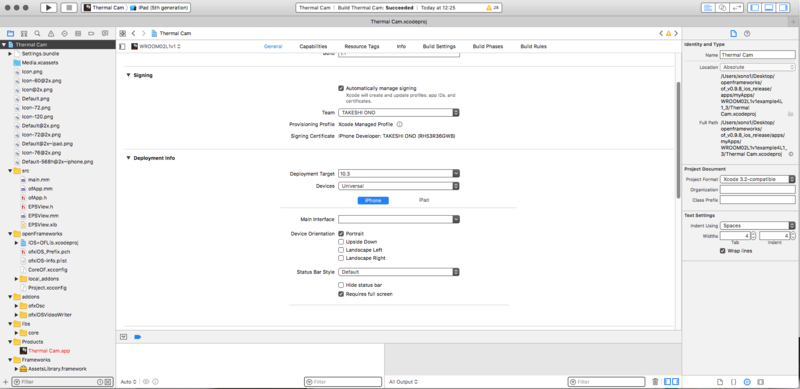The image size is (800, 389).
Task: Open the All Output console filter
Action: [403, 382]
